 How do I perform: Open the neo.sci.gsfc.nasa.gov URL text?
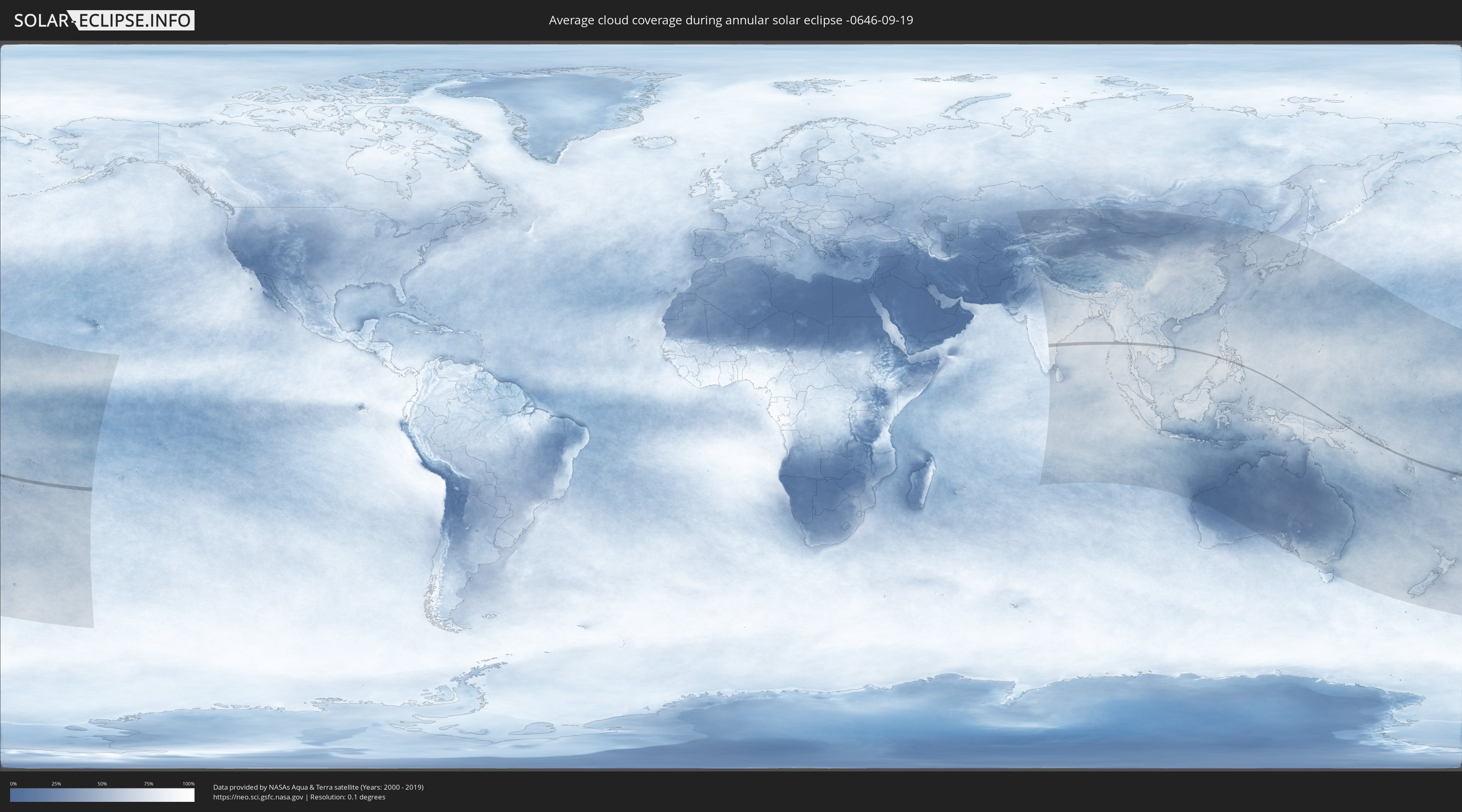tap(258, 797)
